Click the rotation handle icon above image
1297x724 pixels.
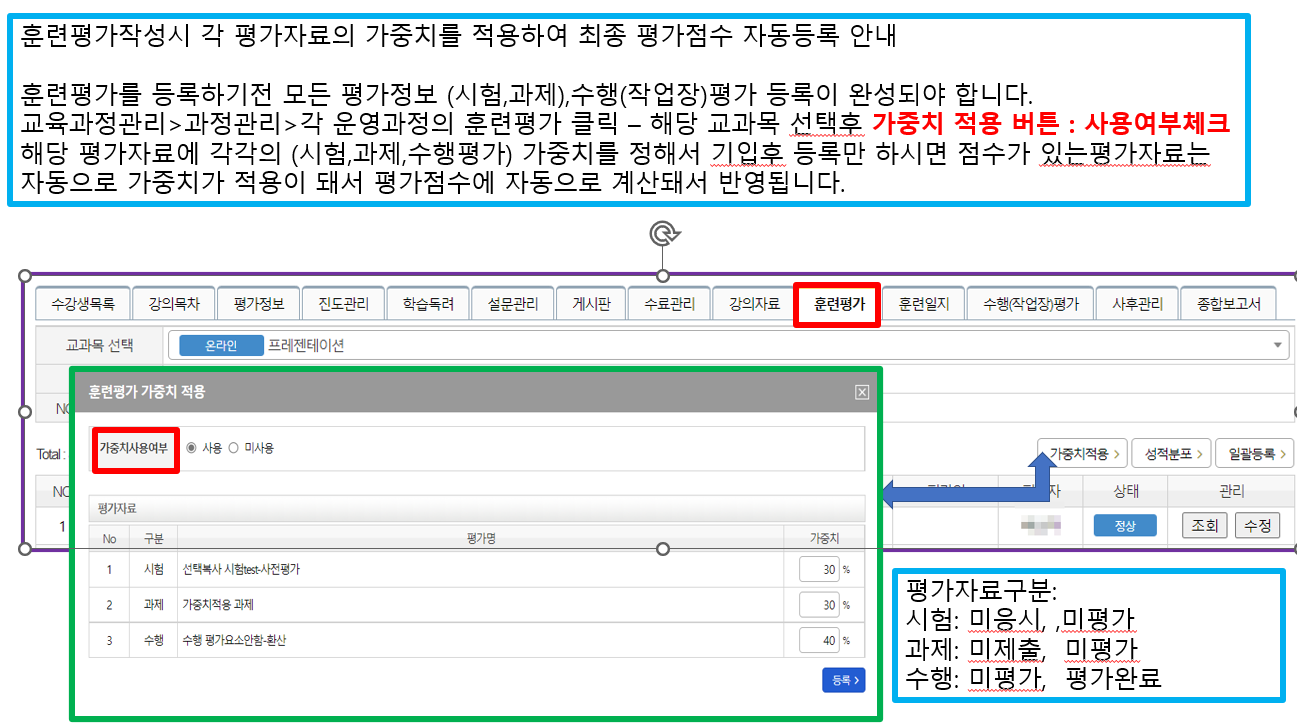[661, 234]
